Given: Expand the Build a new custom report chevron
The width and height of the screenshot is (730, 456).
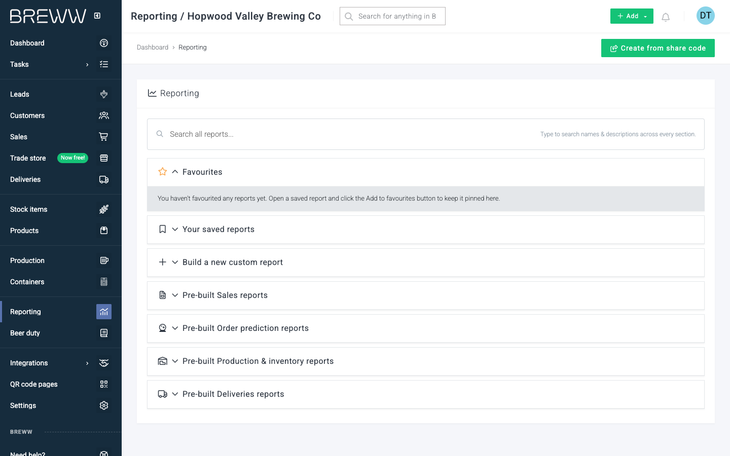Looking at the screenshot, I should tap(175, 262).
